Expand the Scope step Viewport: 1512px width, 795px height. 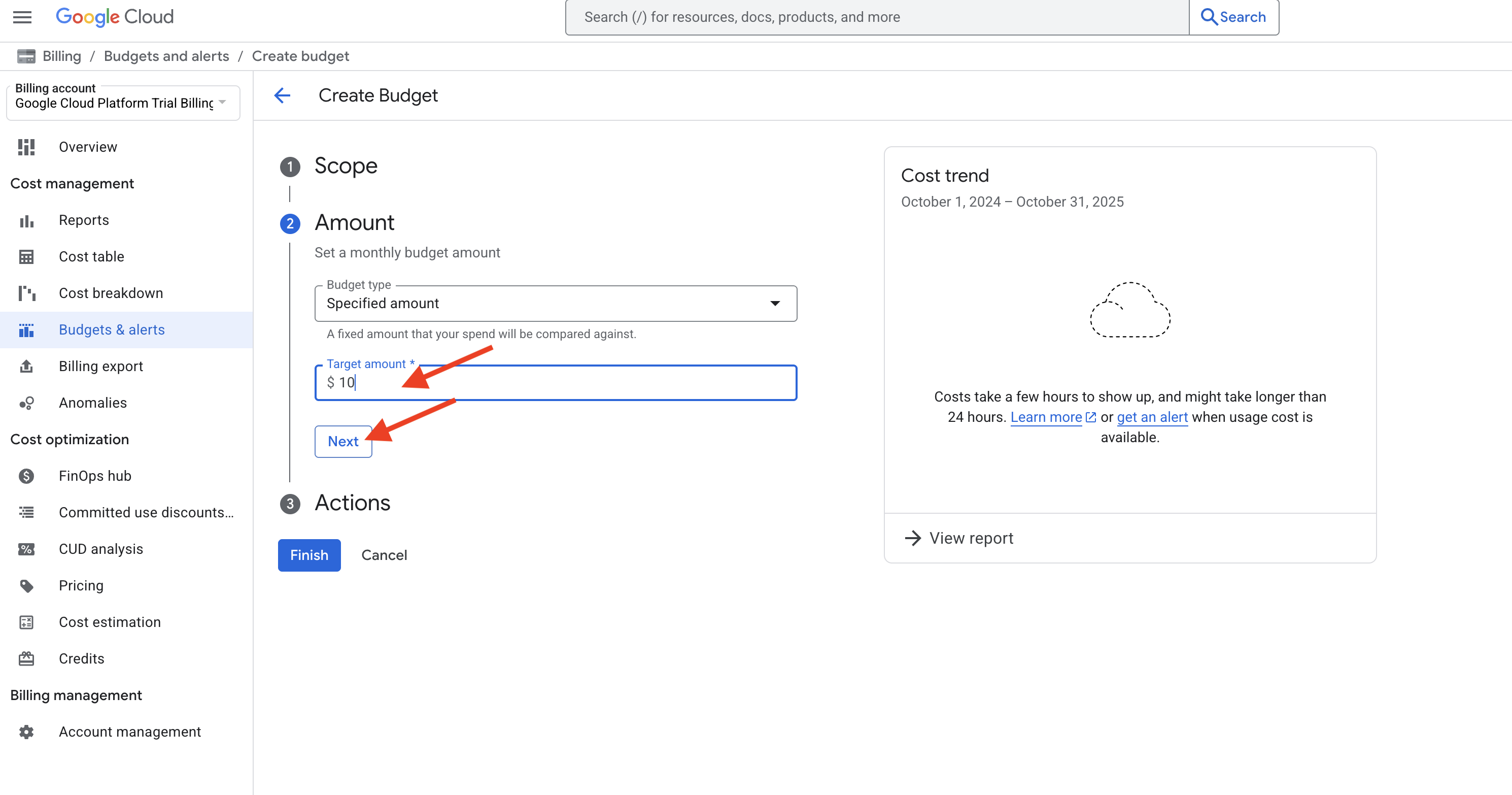[x=346, y=166]
